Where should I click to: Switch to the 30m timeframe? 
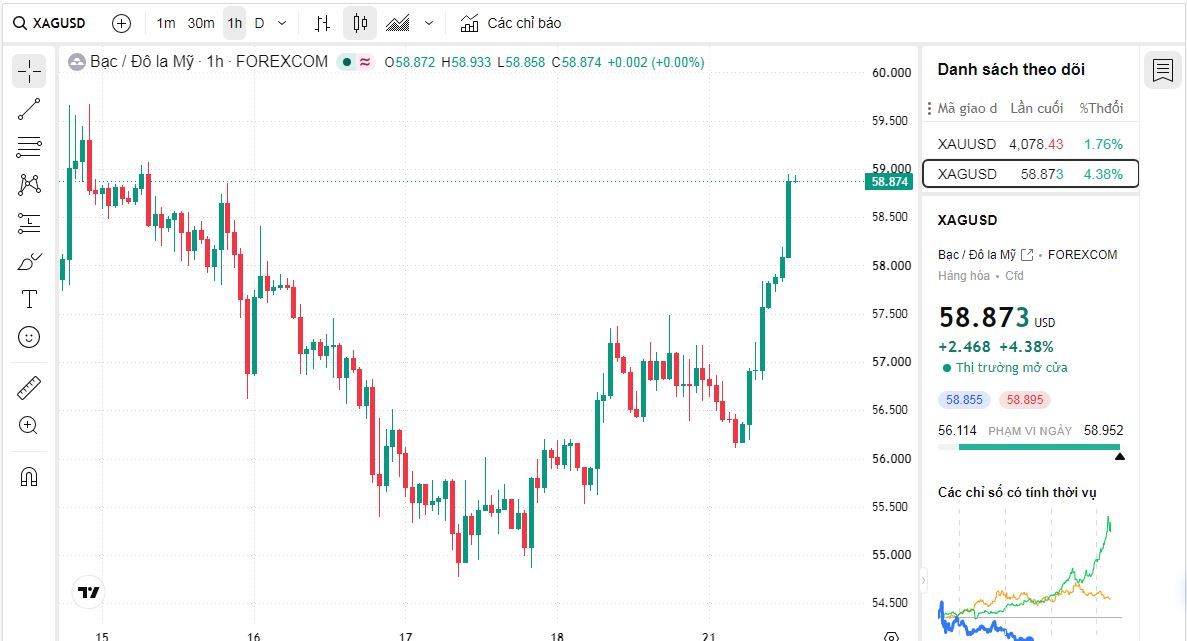tap(201, 23)
